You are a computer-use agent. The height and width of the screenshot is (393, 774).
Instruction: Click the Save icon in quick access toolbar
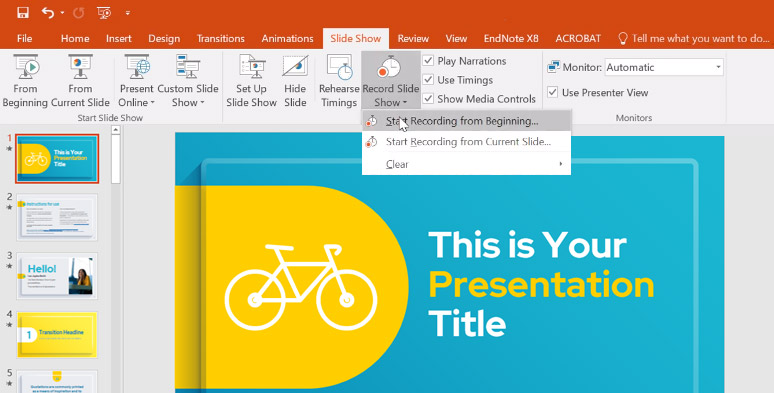coord(23,12)
